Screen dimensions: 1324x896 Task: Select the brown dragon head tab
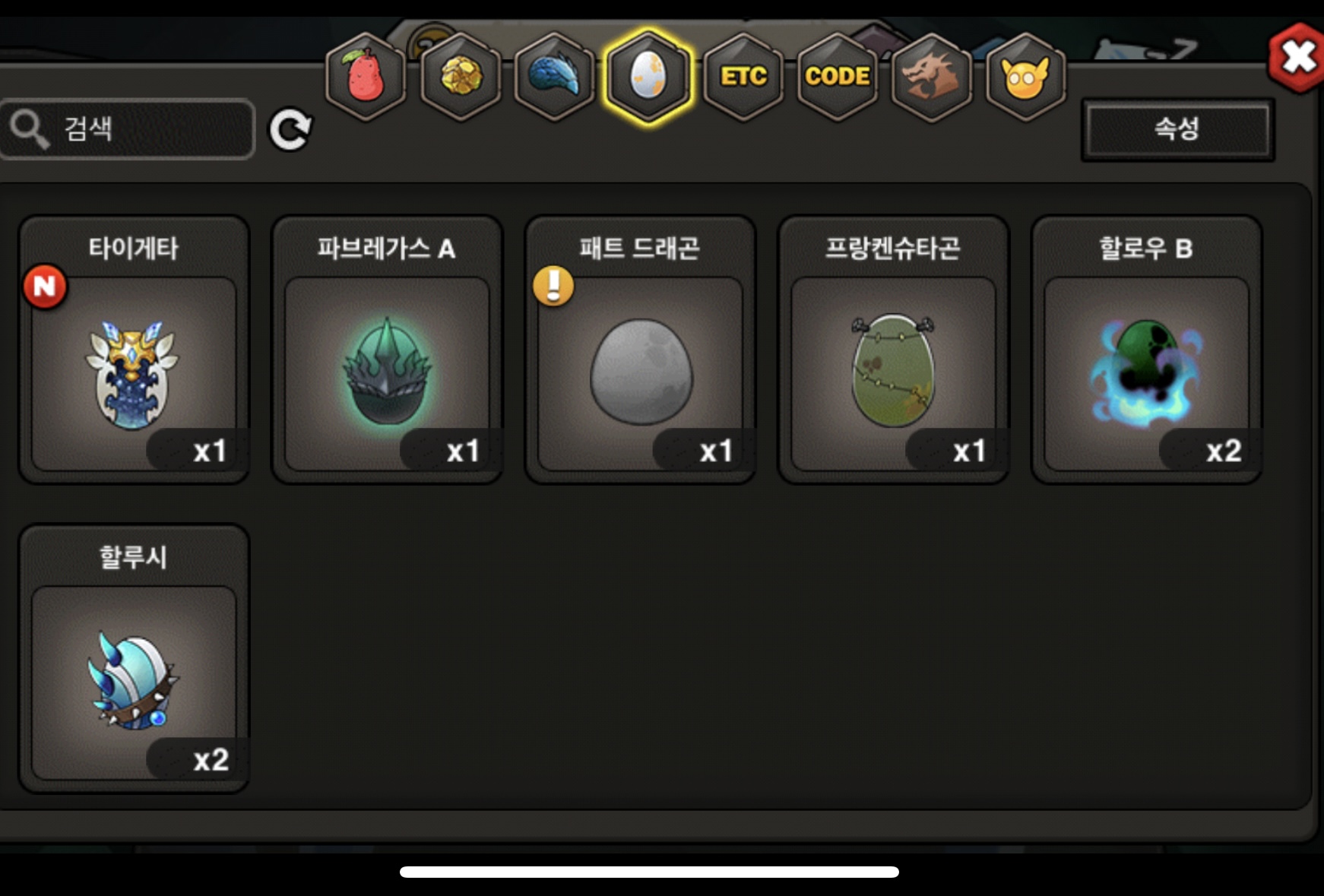click(931, 76)
